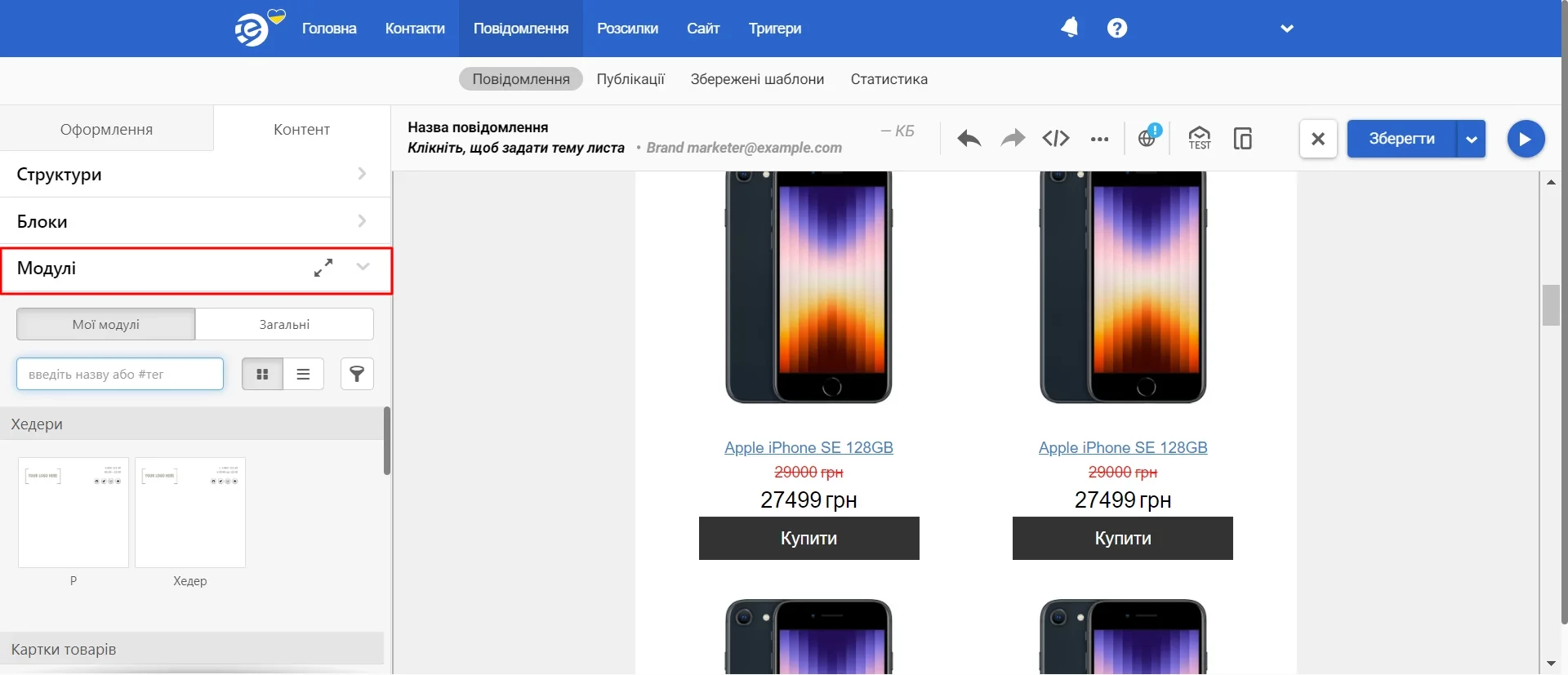The width and height of the screenshot is (1568, 675).
Task: Select Загальні modules toggle
Action: coord(284,324)
